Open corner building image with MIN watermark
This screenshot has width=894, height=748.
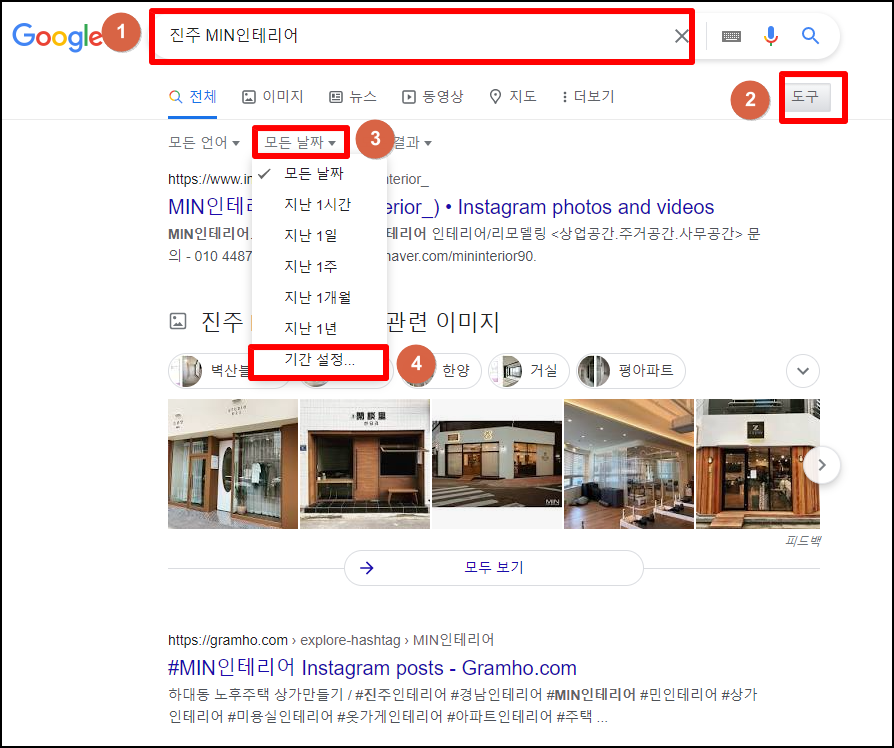497,464
